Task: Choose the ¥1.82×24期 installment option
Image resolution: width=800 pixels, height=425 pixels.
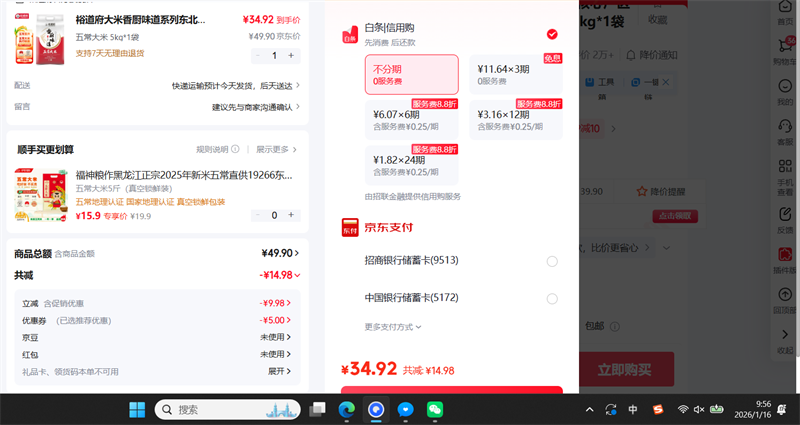Action: [412, 165]
